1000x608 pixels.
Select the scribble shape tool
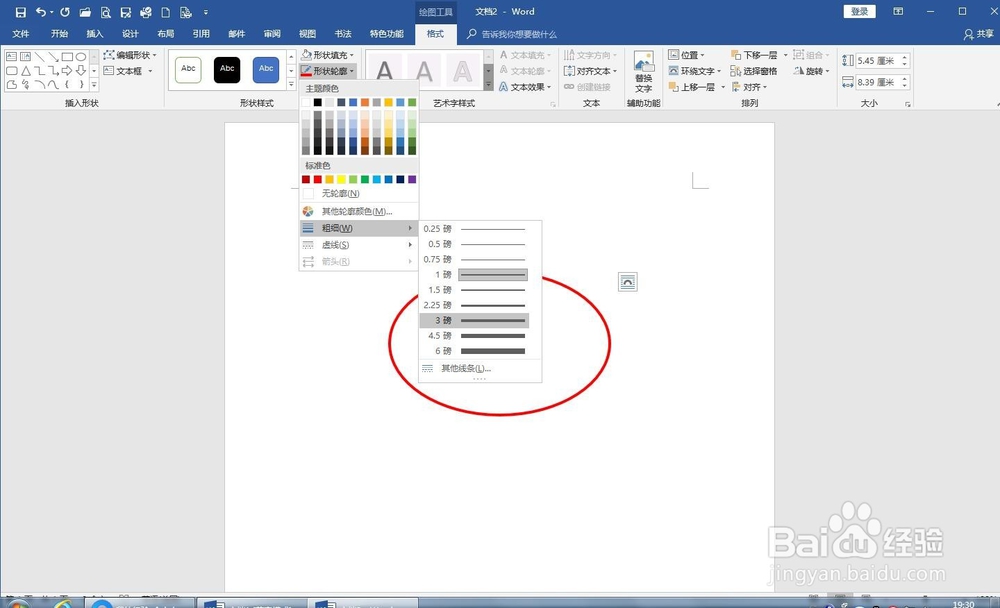tap(26, 84)
